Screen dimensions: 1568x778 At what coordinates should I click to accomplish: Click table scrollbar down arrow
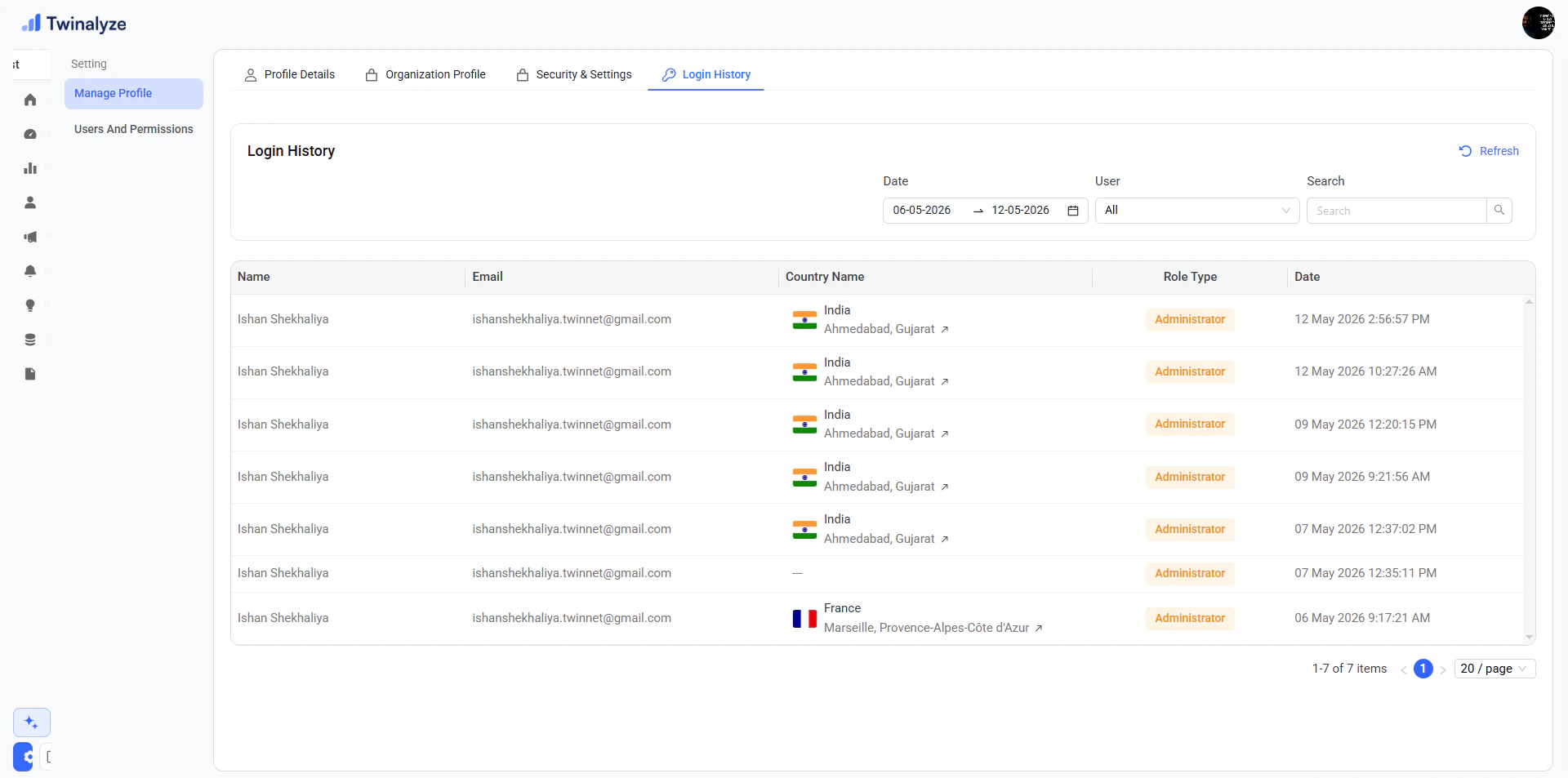(1529, 638)
